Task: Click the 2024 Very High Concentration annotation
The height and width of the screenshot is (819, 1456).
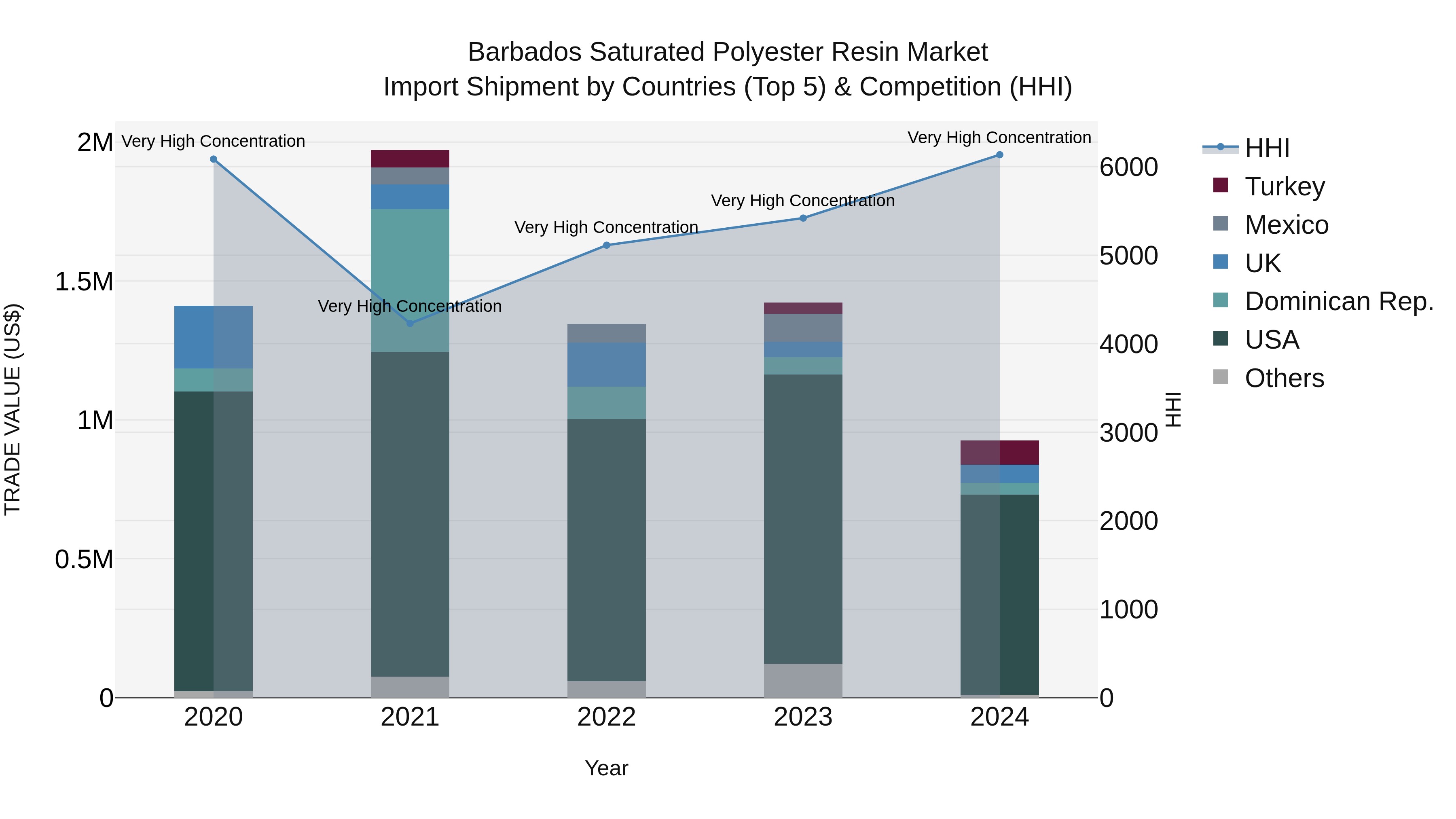Action: click(x=999, y=138)
